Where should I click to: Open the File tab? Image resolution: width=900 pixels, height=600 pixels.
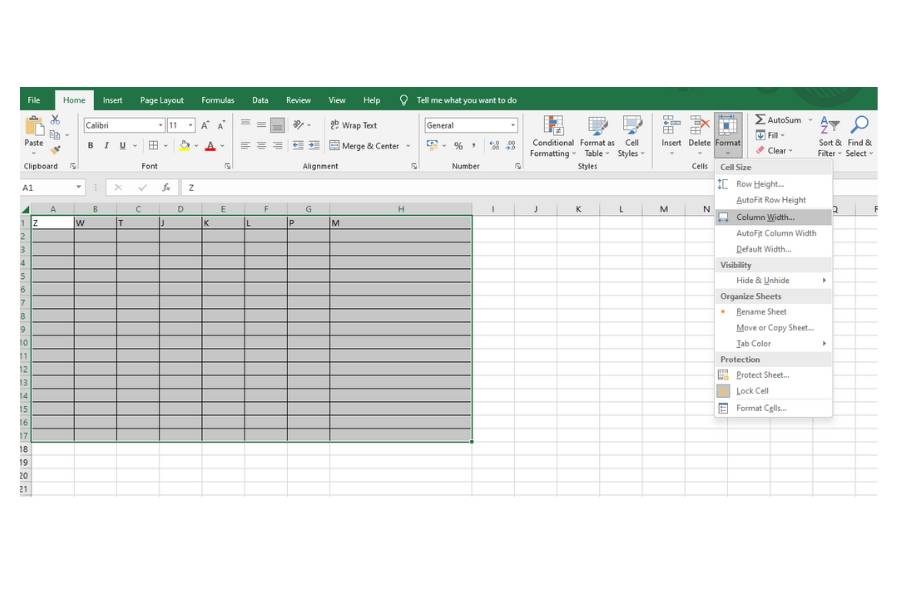point(34,100)
